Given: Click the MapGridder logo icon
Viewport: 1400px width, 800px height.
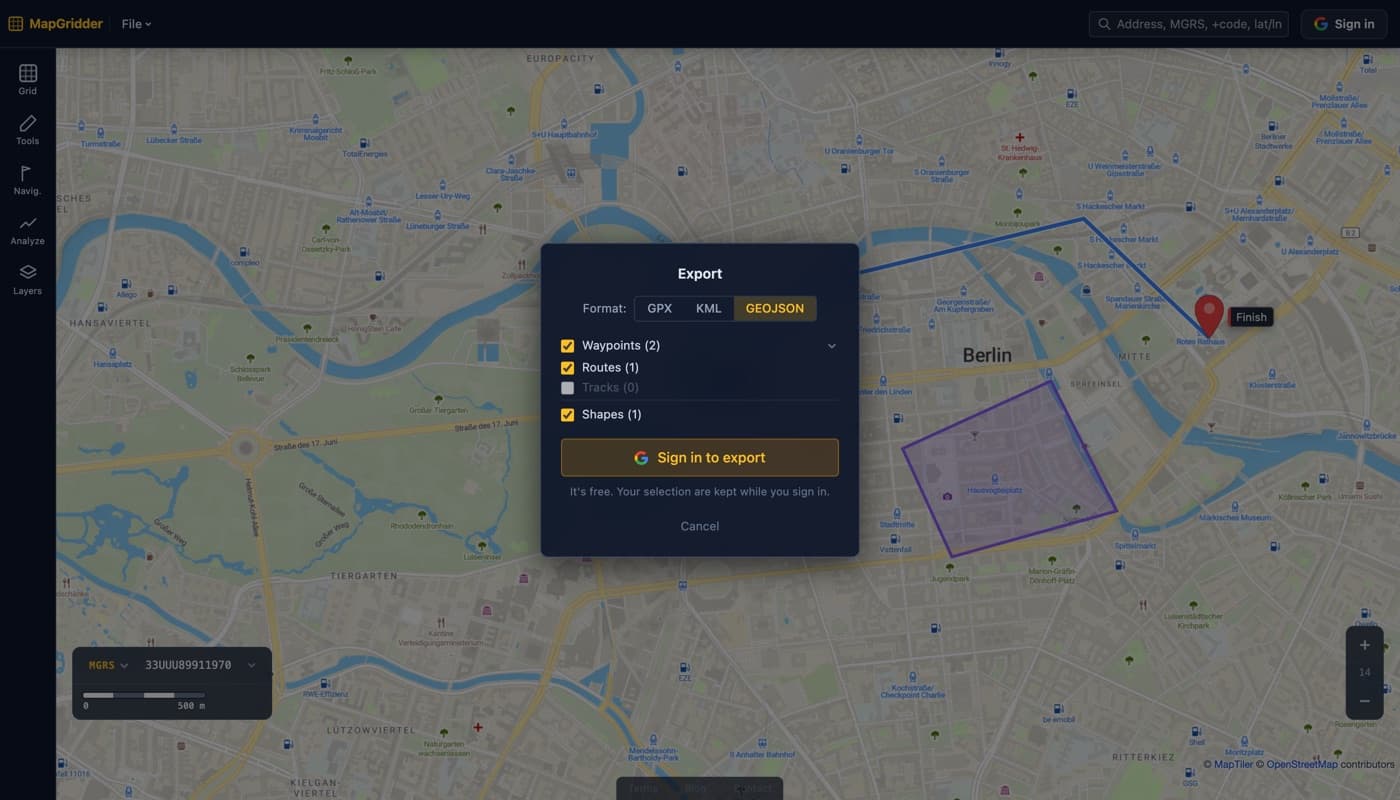Looking at the screenshot, I should [16, 24].
